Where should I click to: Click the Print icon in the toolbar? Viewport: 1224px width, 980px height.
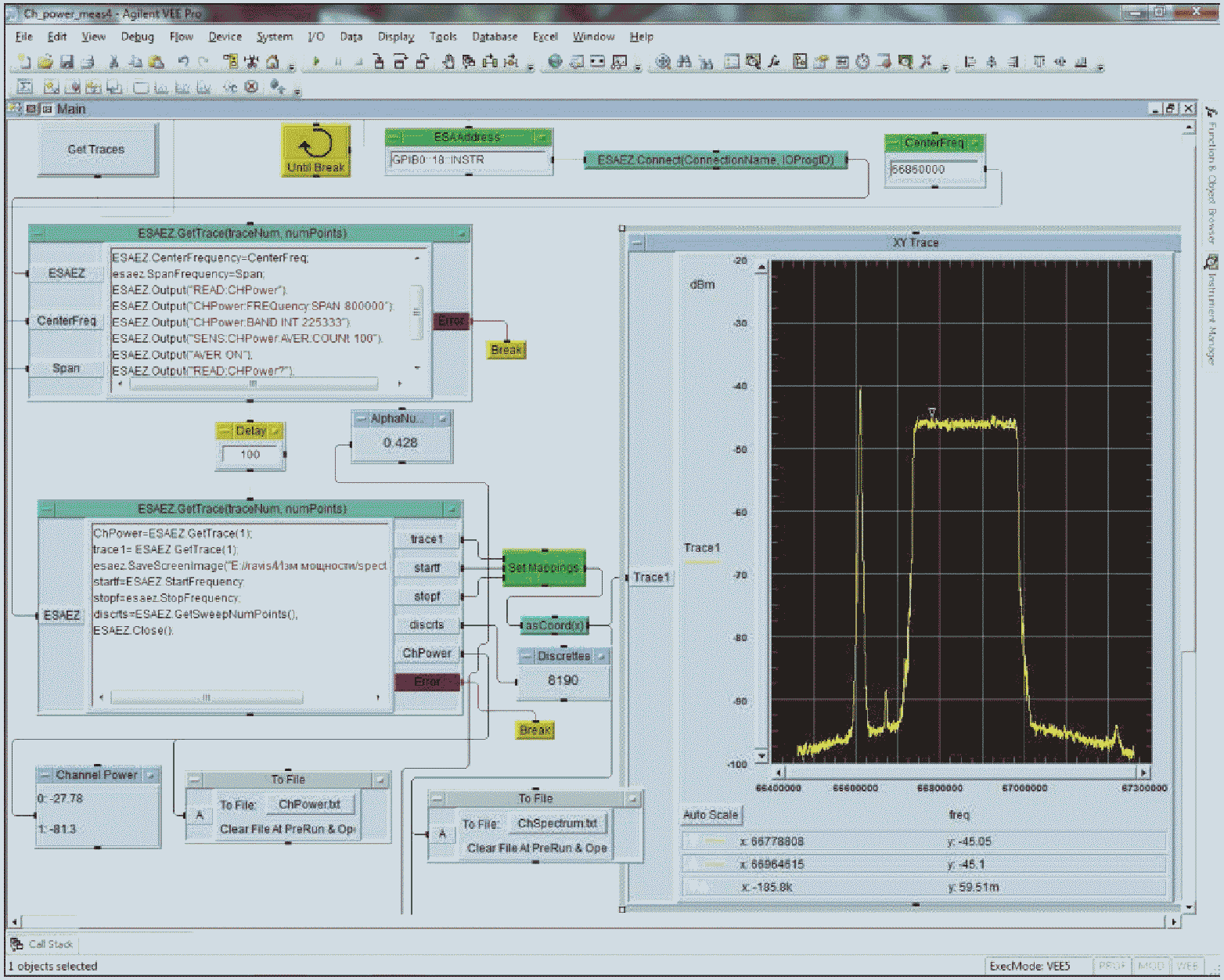pyautogui.click(x=88, y=62)
